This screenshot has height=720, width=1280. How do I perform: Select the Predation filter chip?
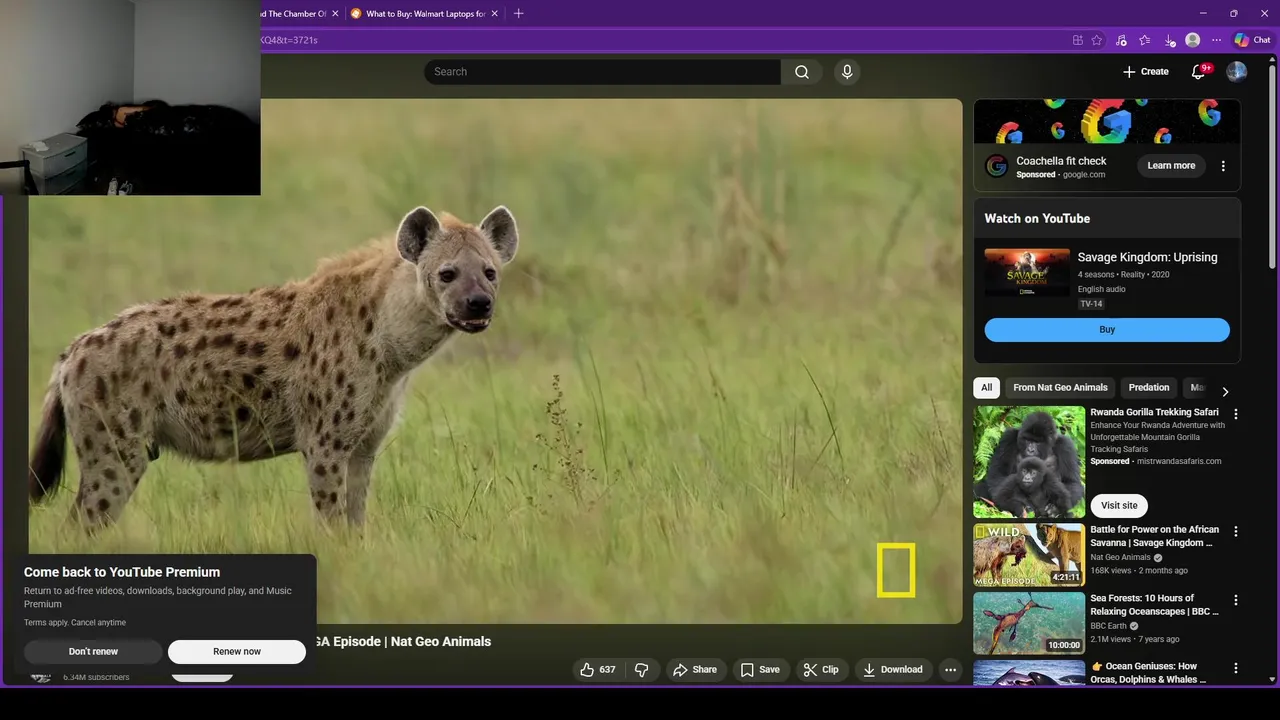tap(1148, 388)
